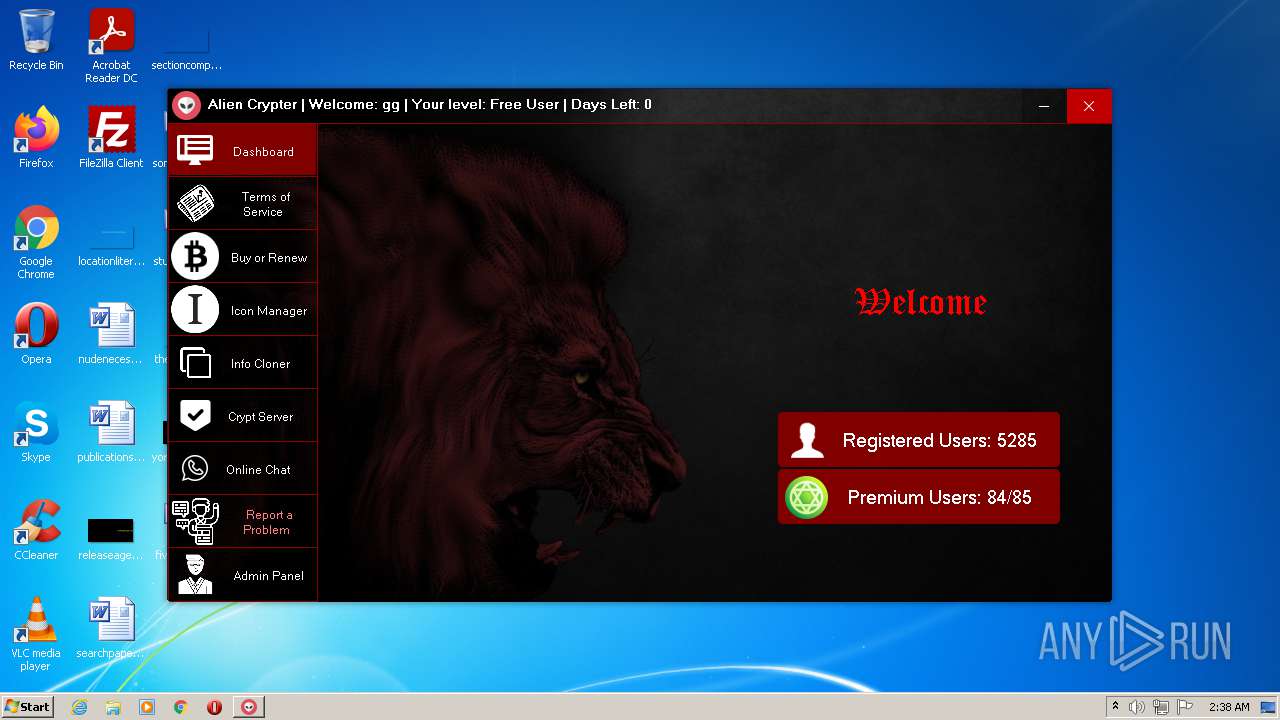
Task: Select the Skype desktop shortcut
Action: pyautogui.click(x=36, y=432)
